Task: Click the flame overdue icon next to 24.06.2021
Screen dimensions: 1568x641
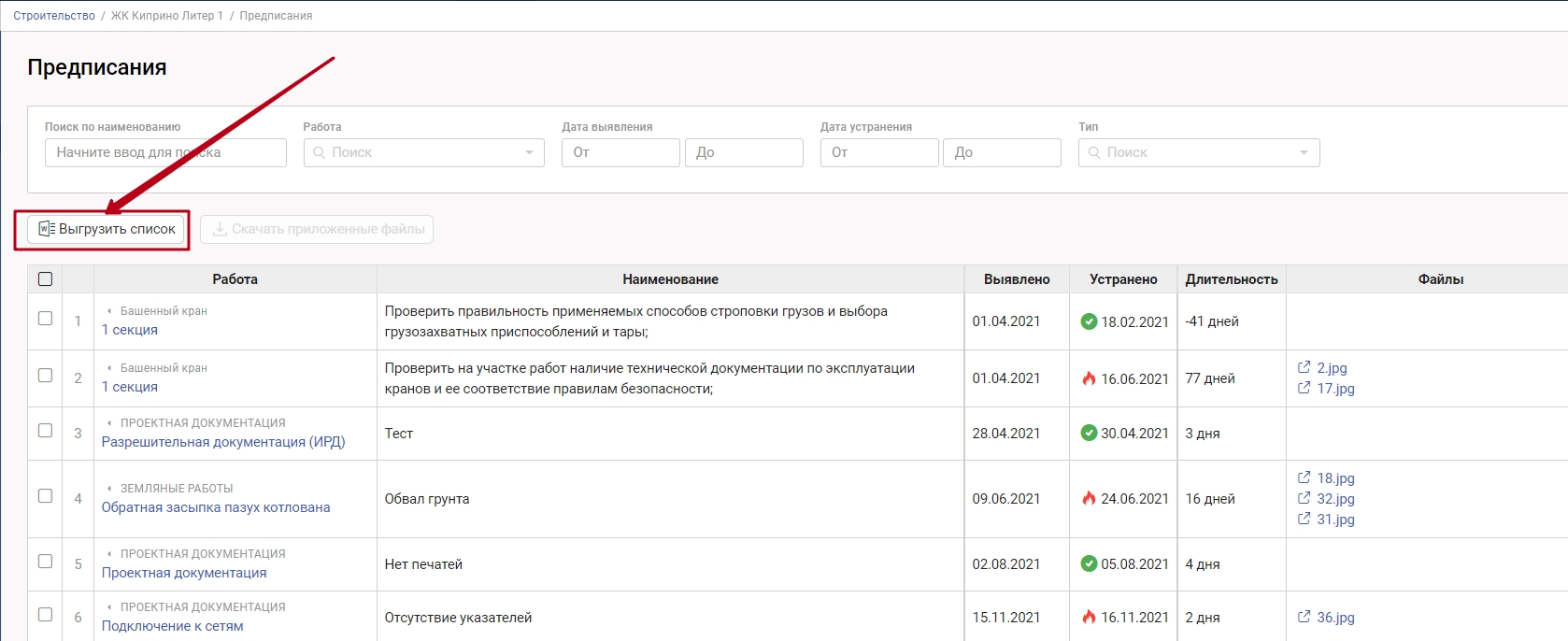Action: click(1089, 498)
